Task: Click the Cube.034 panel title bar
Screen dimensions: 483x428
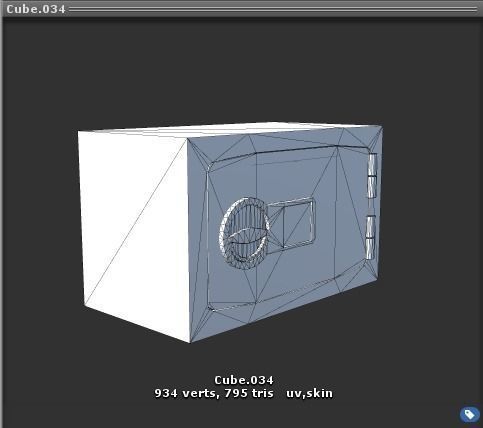Action: (x=242, y=9)
